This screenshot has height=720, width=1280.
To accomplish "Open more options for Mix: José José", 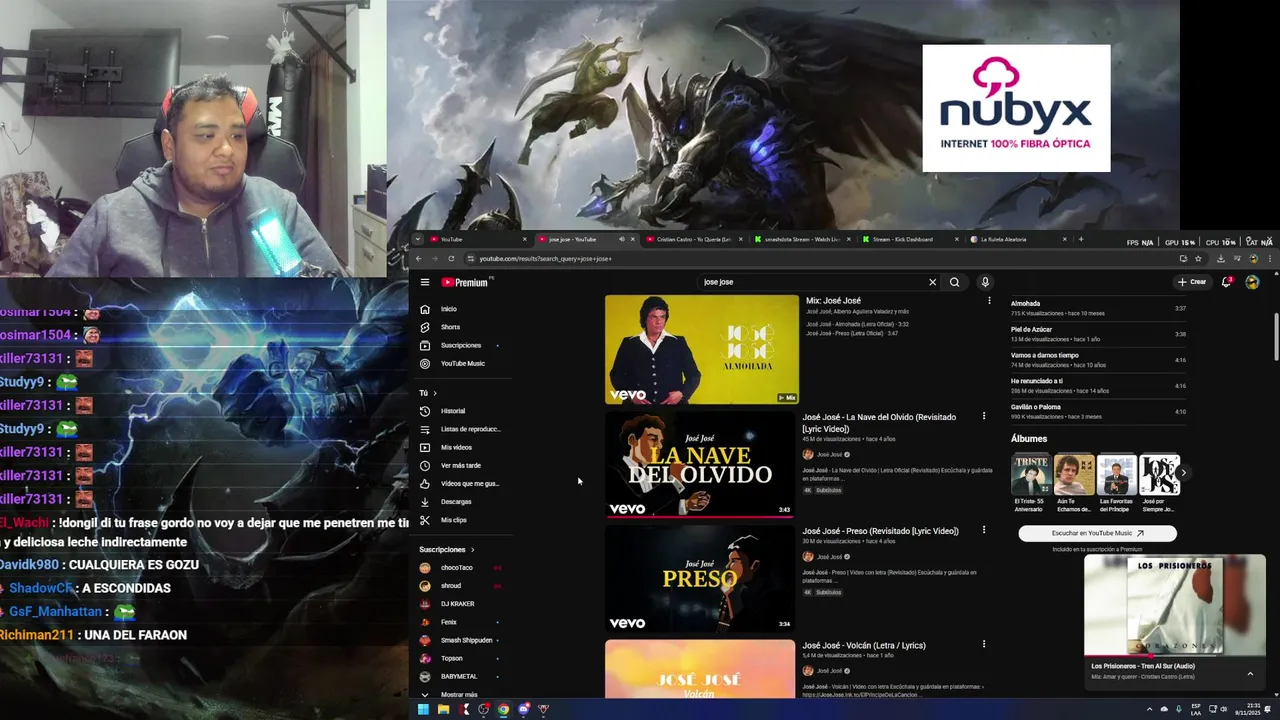I will (x=989, y=301).
